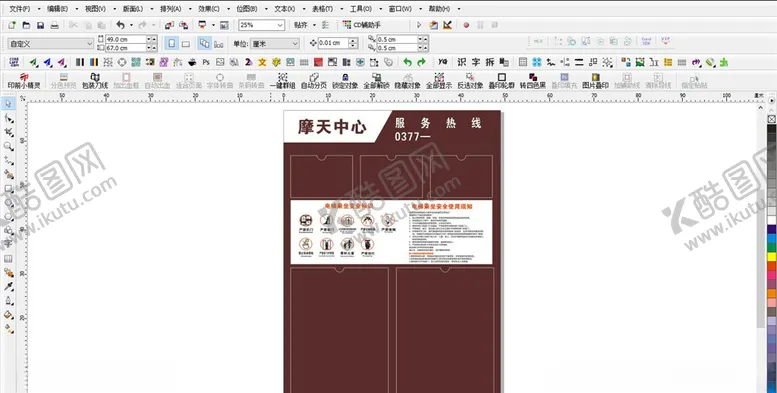Click the page height 67.0 cm field
The height and width of the screenshot is (393, 777).
126,48
